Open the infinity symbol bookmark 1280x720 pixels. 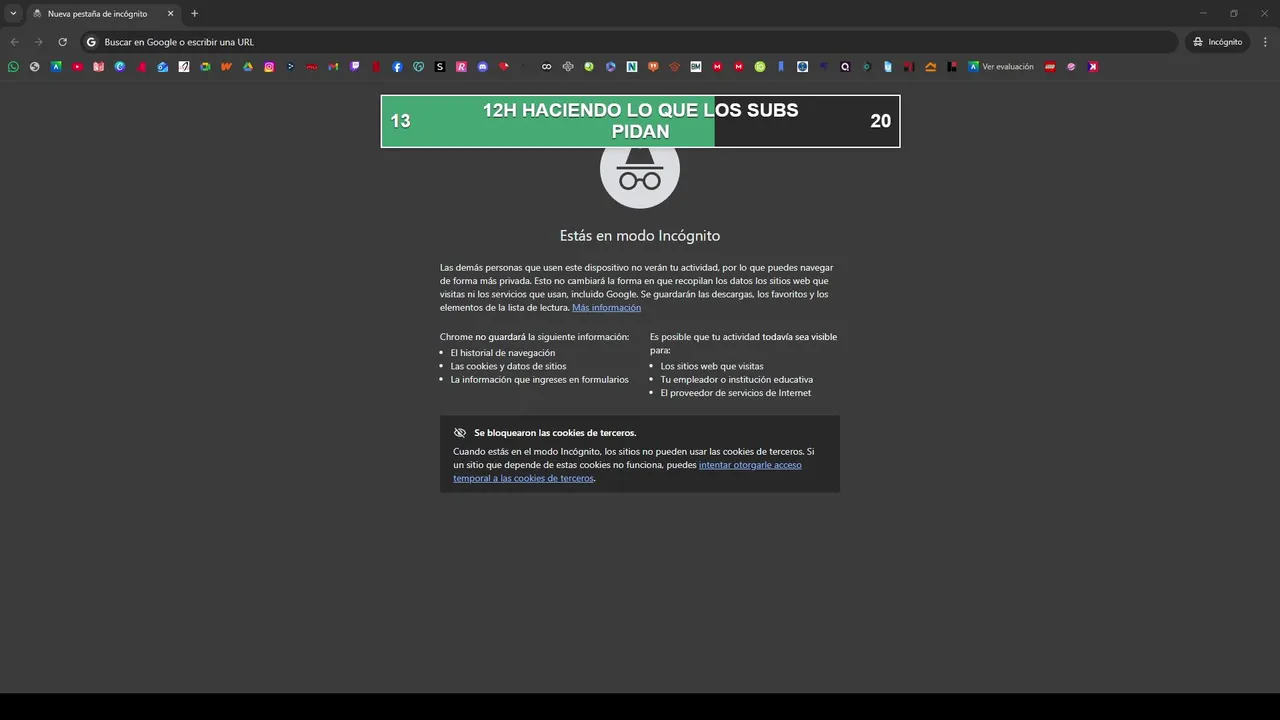click(546, 67)
